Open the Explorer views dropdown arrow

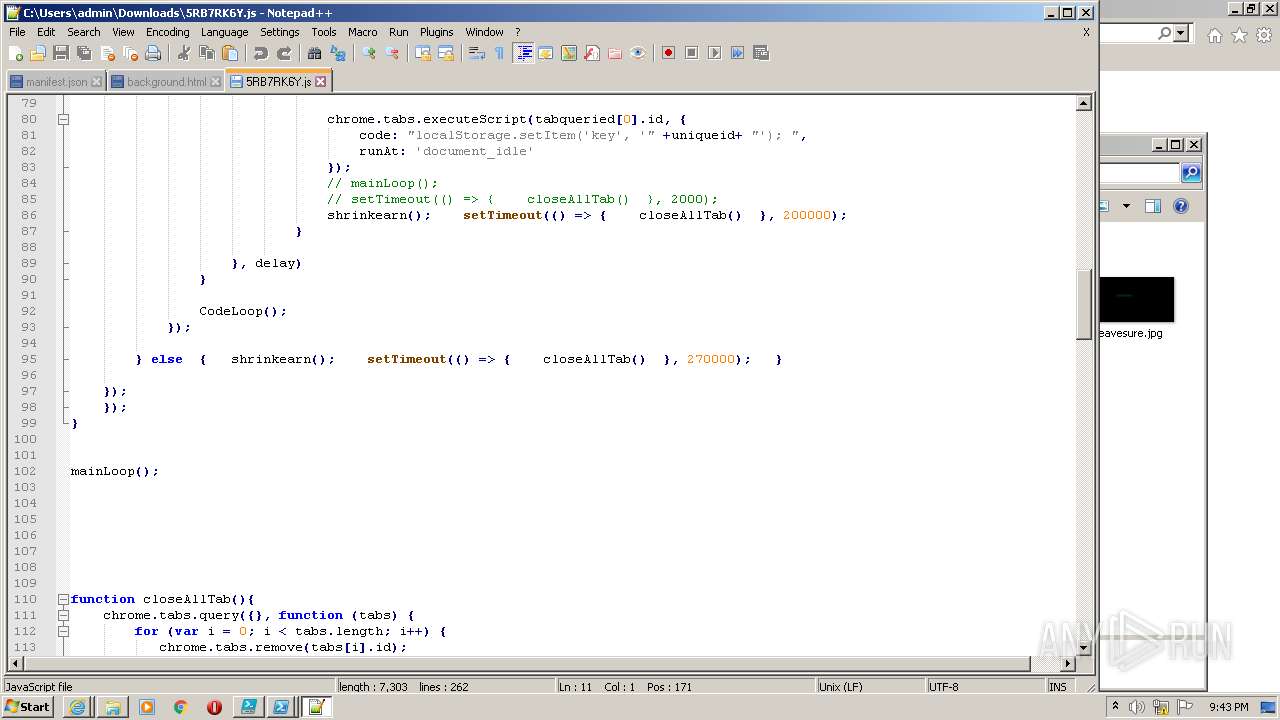coord(1126,206)
